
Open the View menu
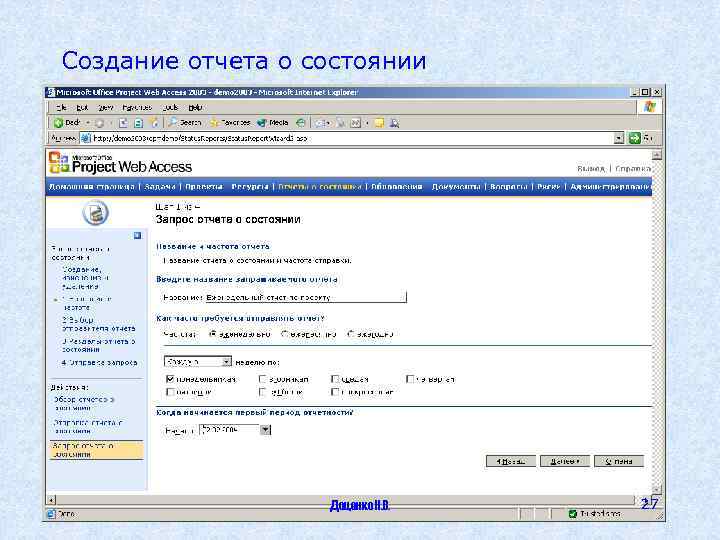106,107
